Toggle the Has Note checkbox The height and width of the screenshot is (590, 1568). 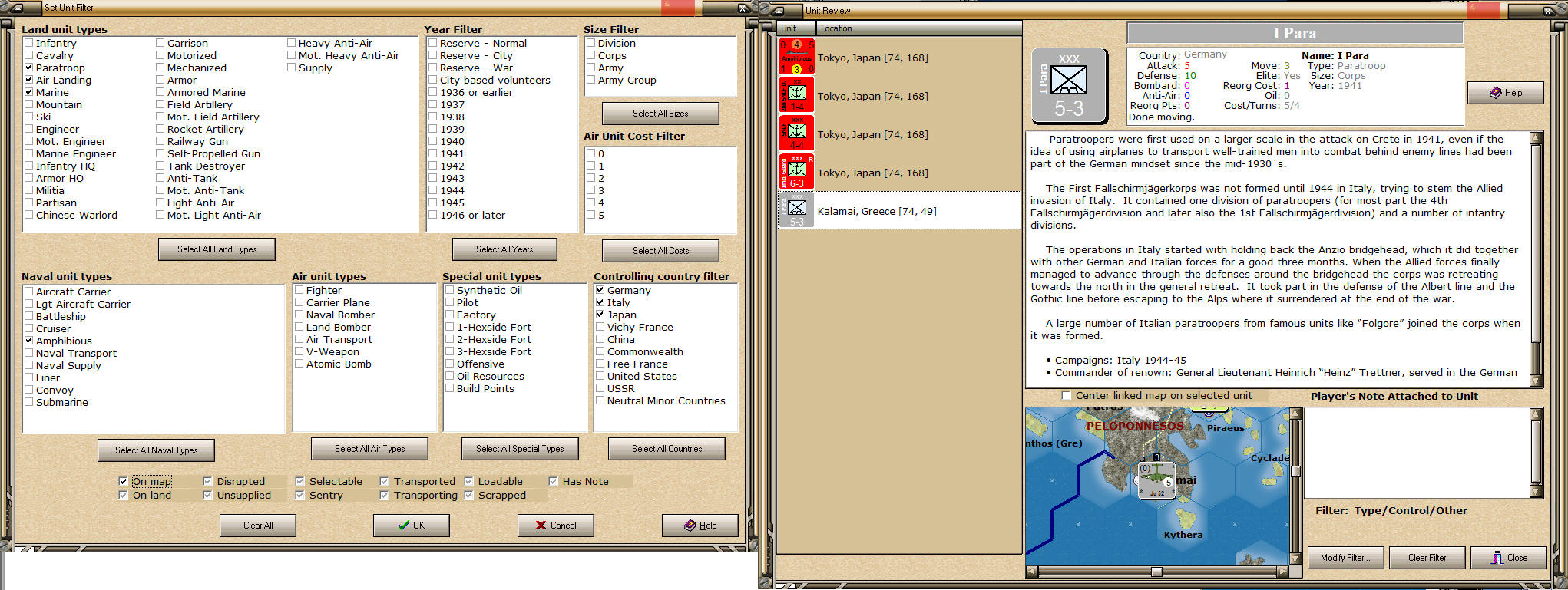tap(553, 481)
